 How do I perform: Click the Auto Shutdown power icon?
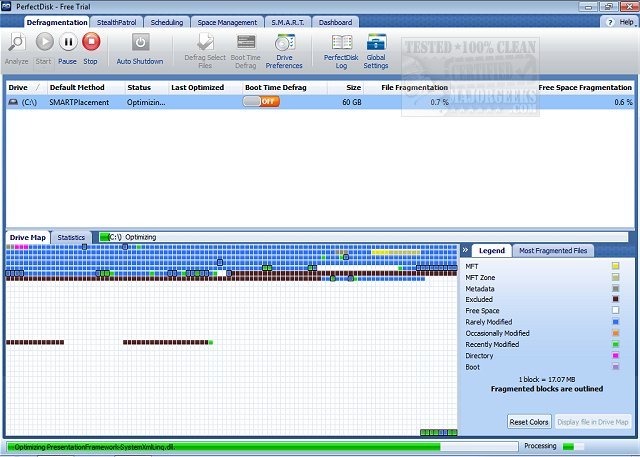coord(140,43)
